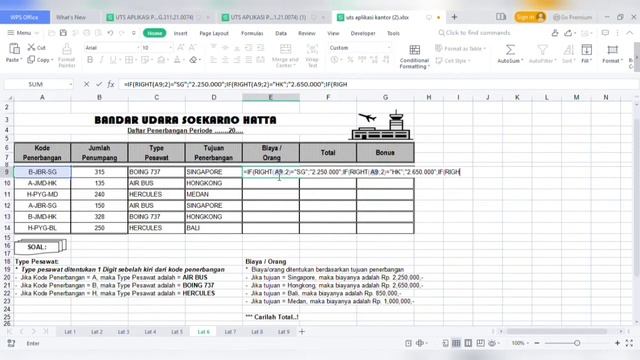Open the Tools ribbon tab
This screenshot has width=640, height=360.
[x=393, y=33]
